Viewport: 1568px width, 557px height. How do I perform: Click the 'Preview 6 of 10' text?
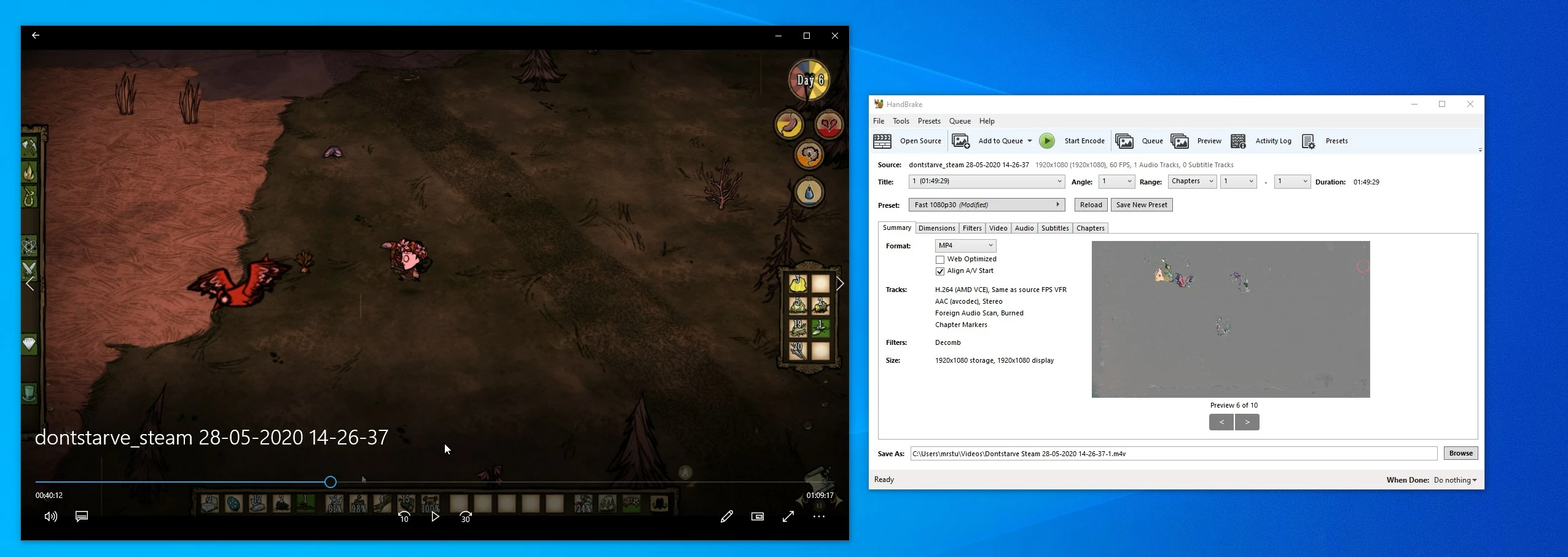coord(1234,405)
